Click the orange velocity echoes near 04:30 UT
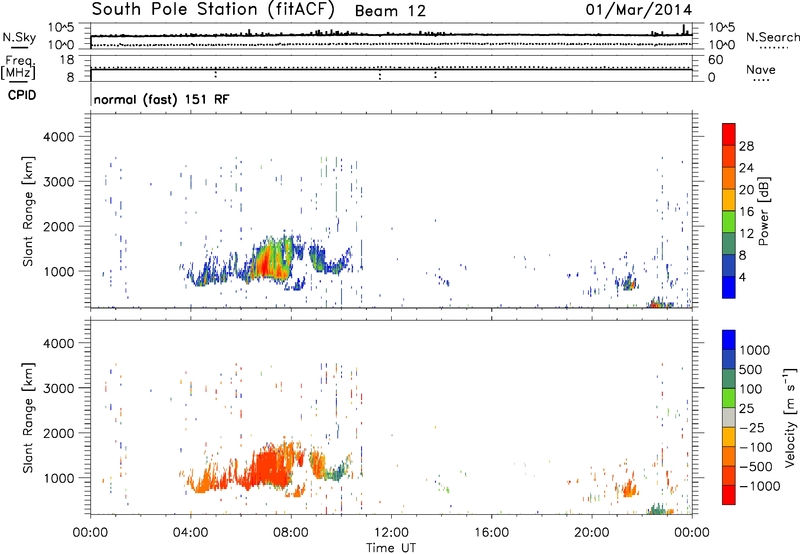 coord(208,481)
